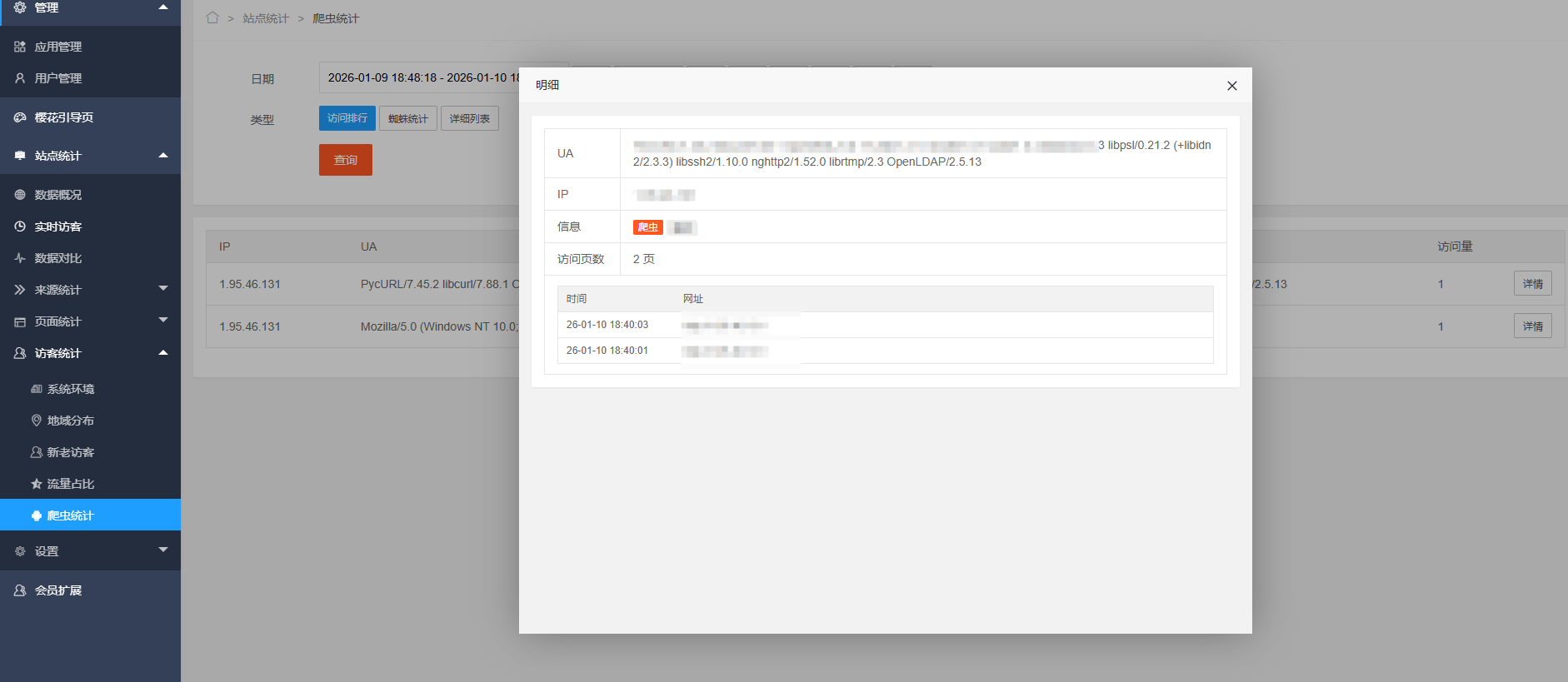This screenshot has width=1568, height=682.
Task: Expand the 页面统计 submenu arrow
Action: point(163,321)
